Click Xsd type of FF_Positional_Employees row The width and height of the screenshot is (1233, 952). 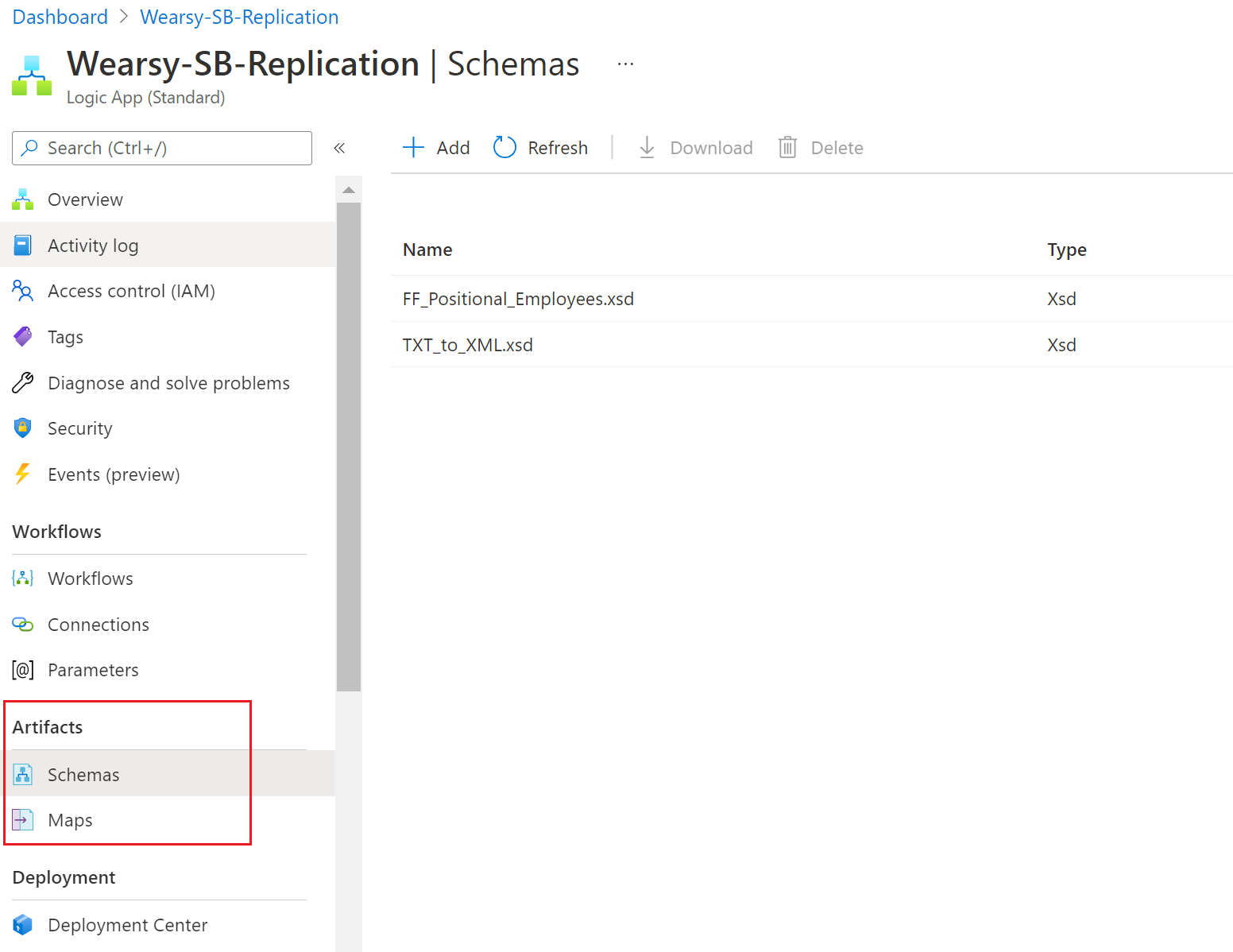point(1061,299)
